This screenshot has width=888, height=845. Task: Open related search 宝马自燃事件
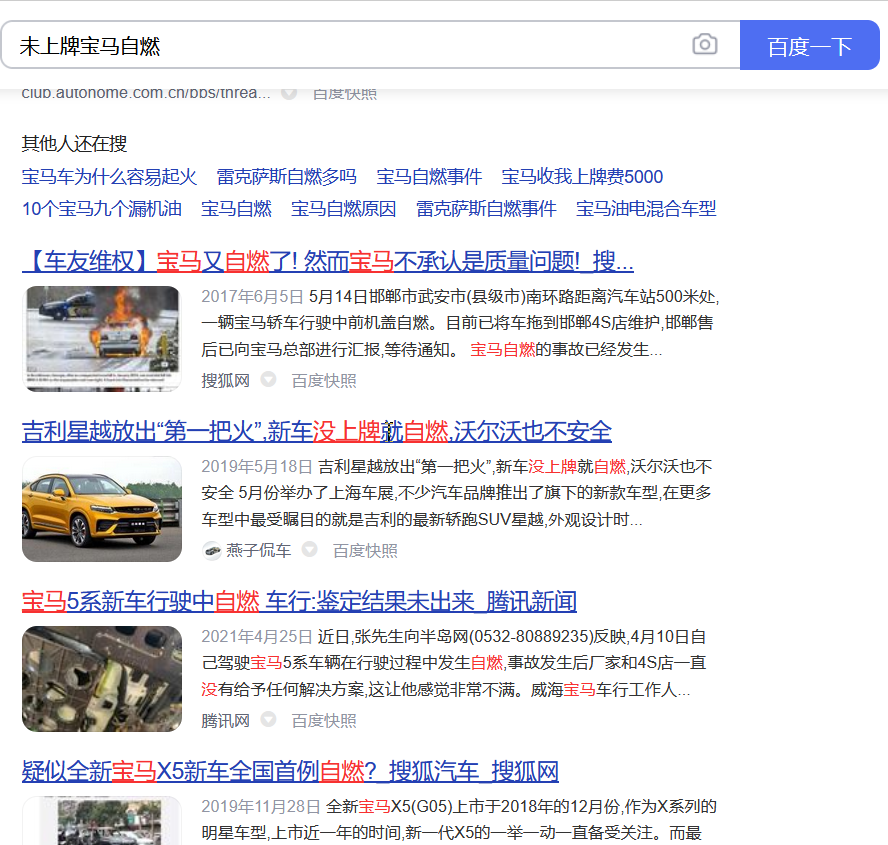click(x=429, y=177)
